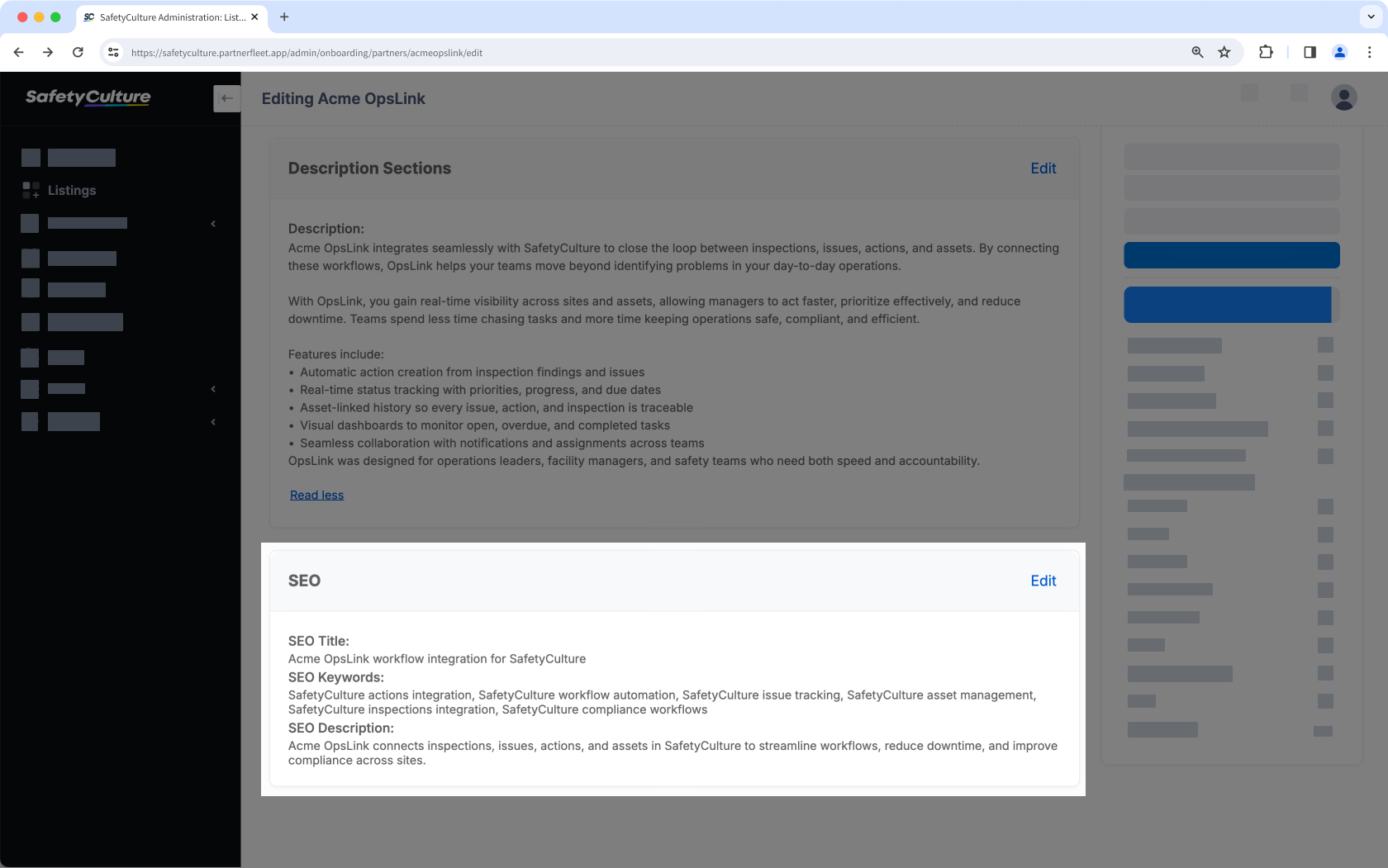The image size is (1388, 868).
Task: Click the zoom magnifier icon in address bar
Action: click(1197, 52)
